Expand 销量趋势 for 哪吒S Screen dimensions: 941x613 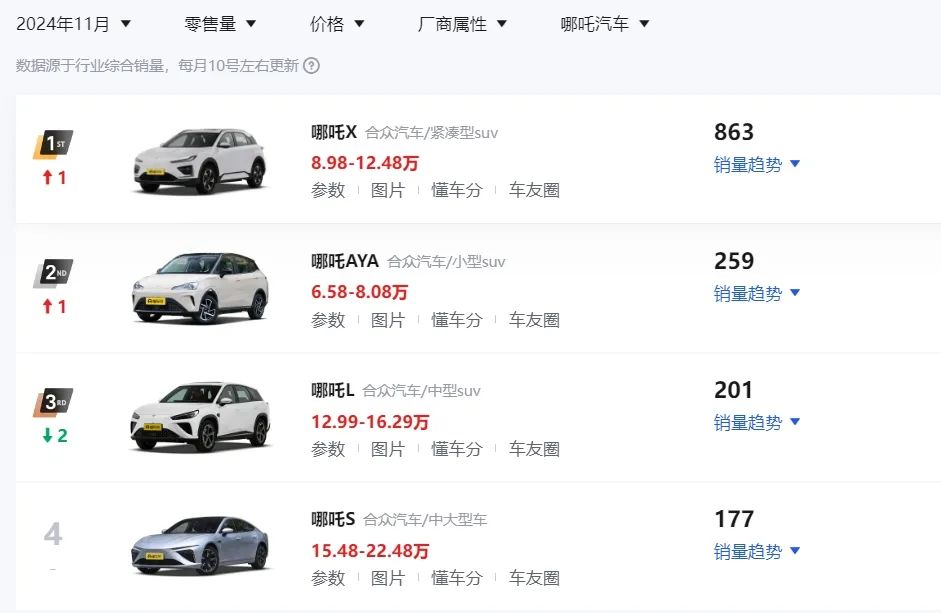point(757,551)
